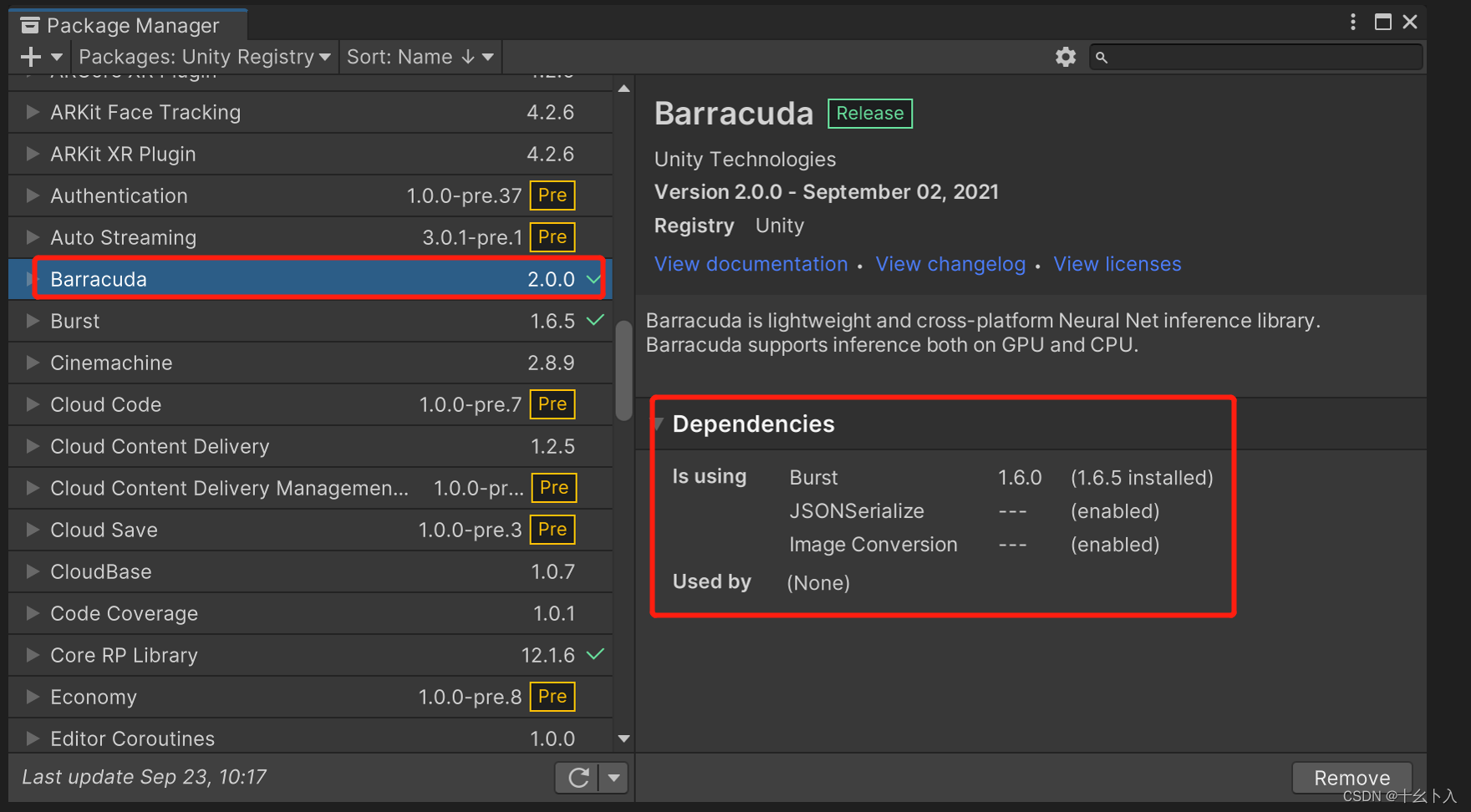Click the JSONSerialize dependency entry

coord(857,511)
